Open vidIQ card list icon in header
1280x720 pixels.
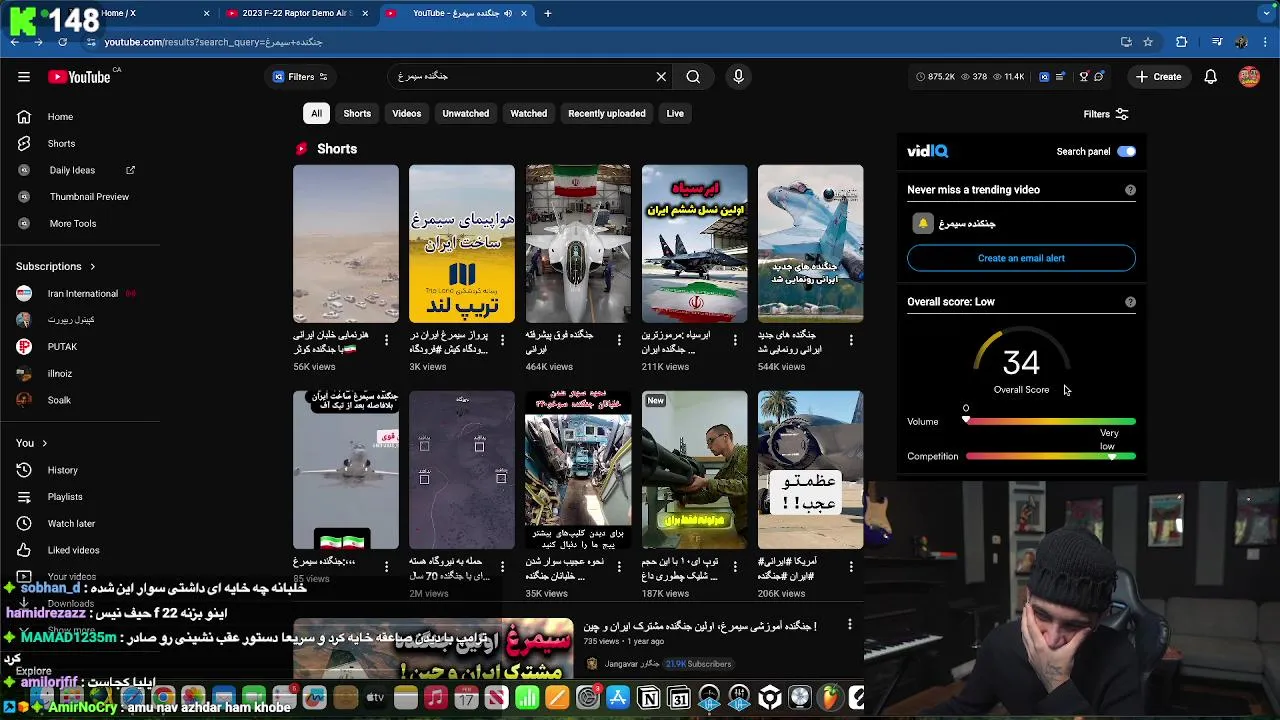coord(1061,77)
